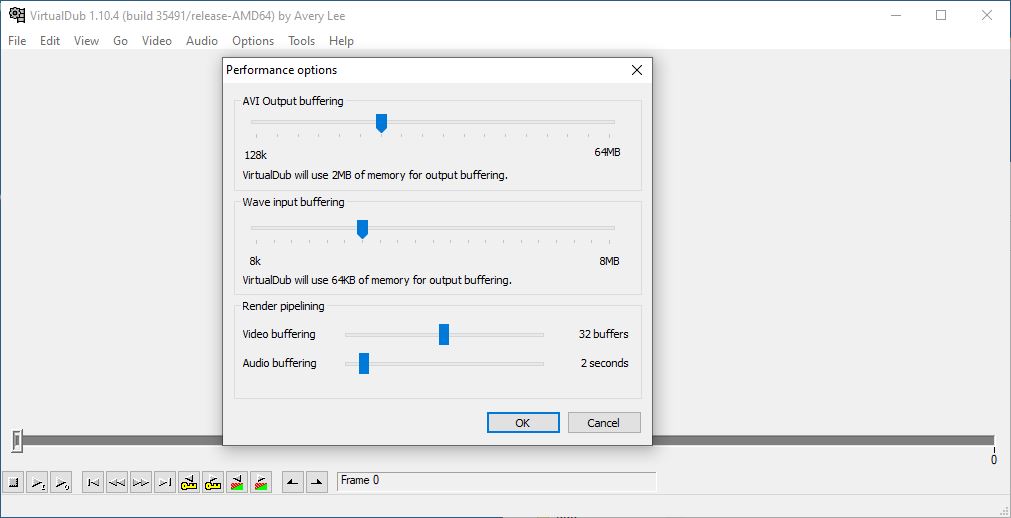Jump to the start of the video
Viewport: 1011px width, 518px height.
(x=93, y=482)
